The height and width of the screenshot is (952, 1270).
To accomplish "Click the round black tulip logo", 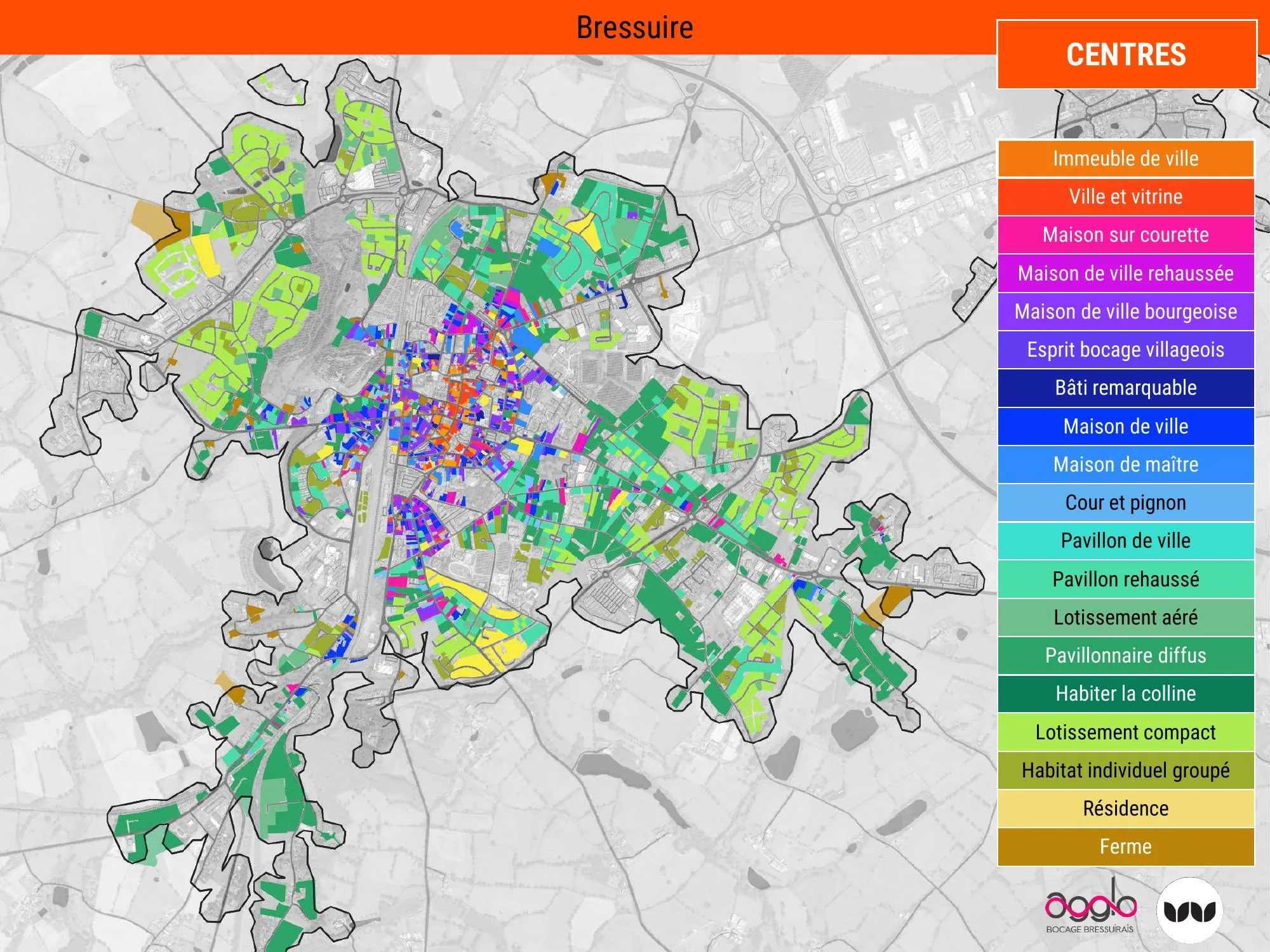I will coord(1189,910).
